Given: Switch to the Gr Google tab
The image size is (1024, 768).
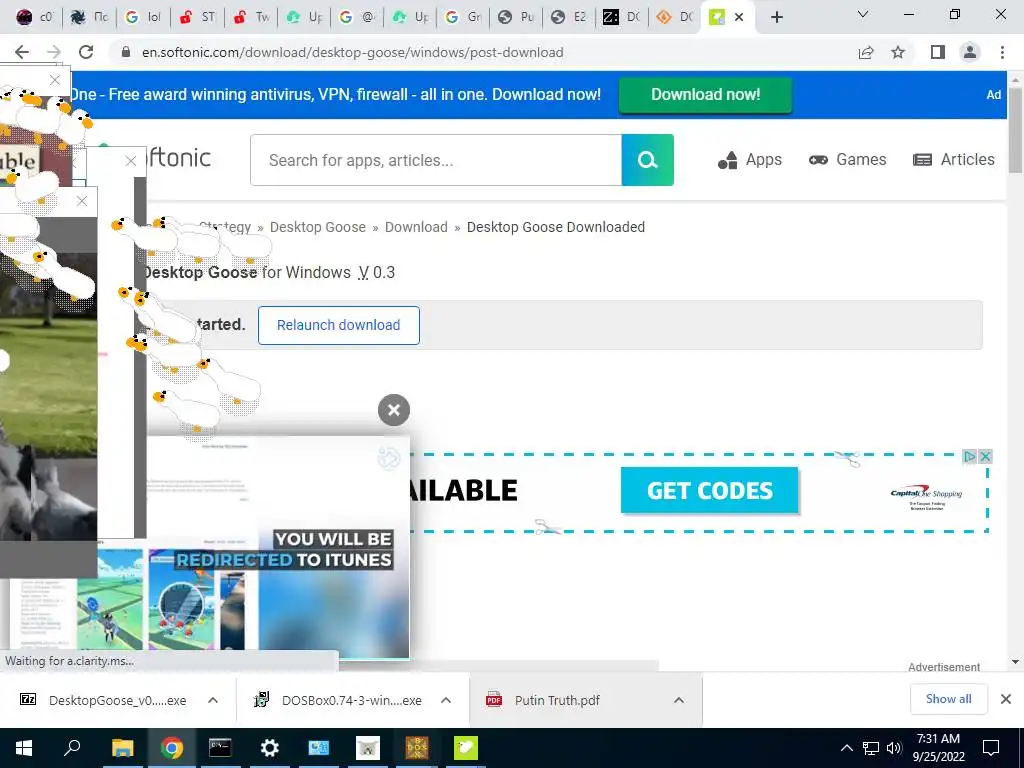Looking at the screenshot, I should [463, 17].
